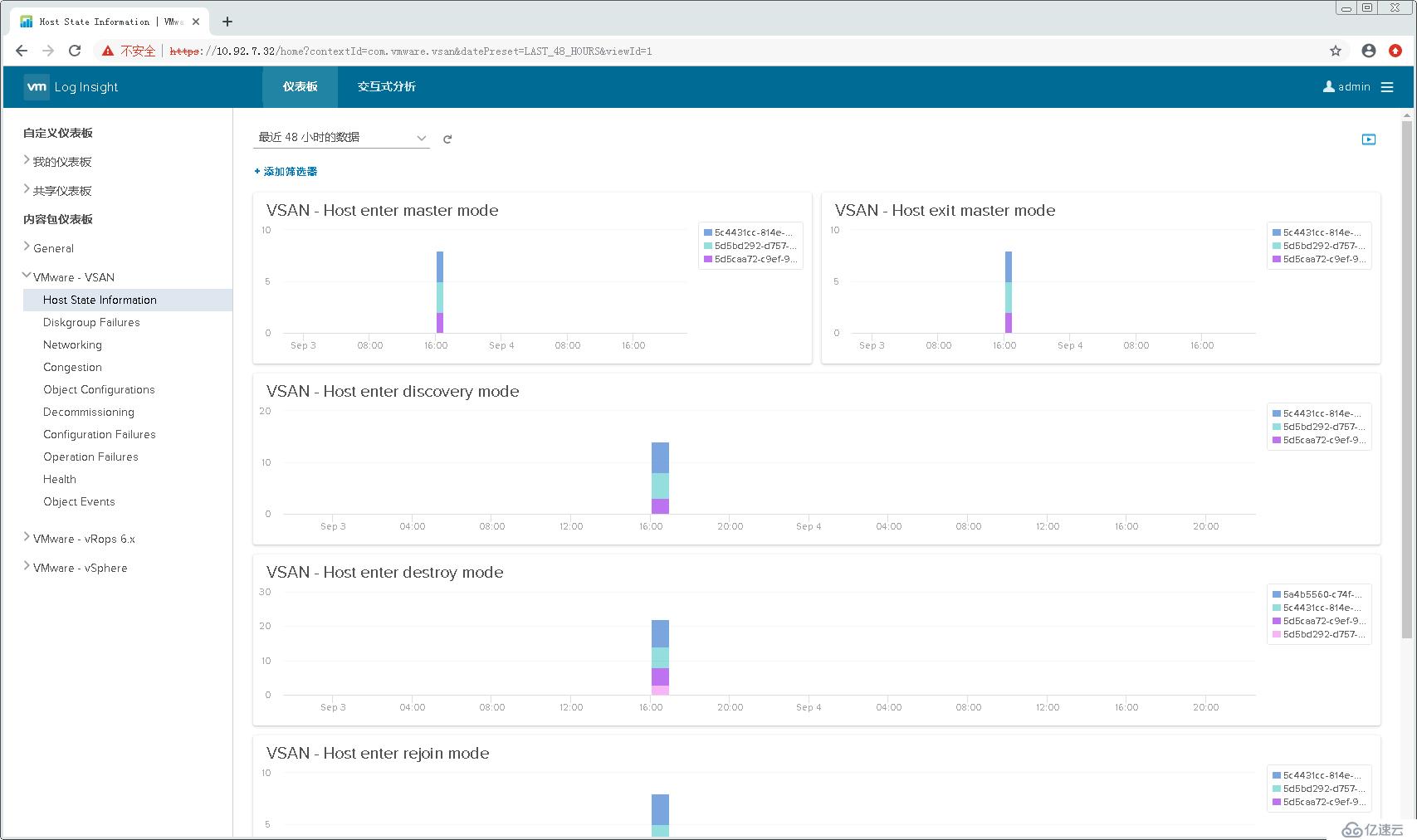1417x840 pixels.
Task: Click the not-secure warning triangle icon
Action: [x=107, y=51]
